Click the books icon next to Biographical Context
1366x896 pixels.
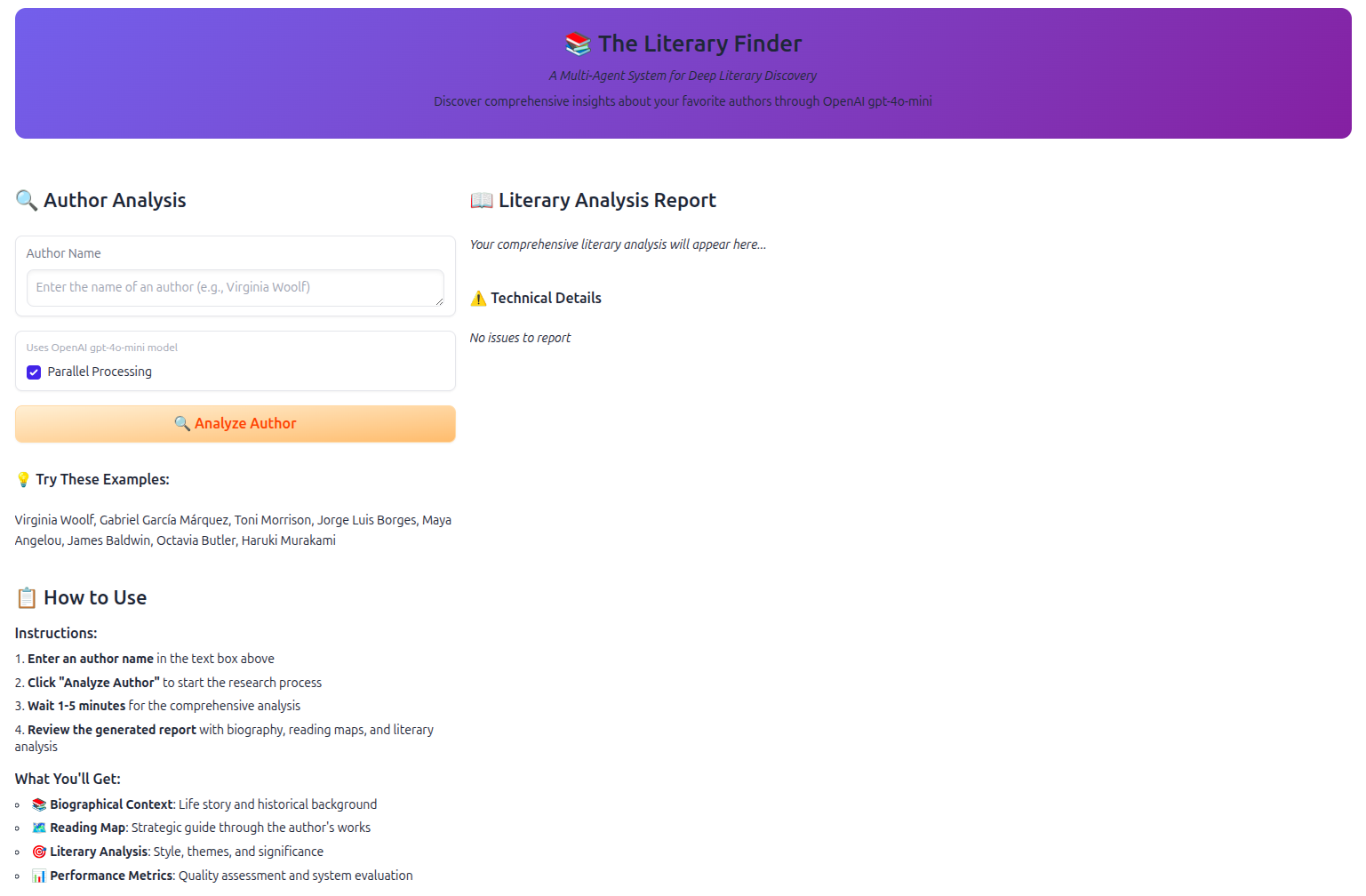38,804
